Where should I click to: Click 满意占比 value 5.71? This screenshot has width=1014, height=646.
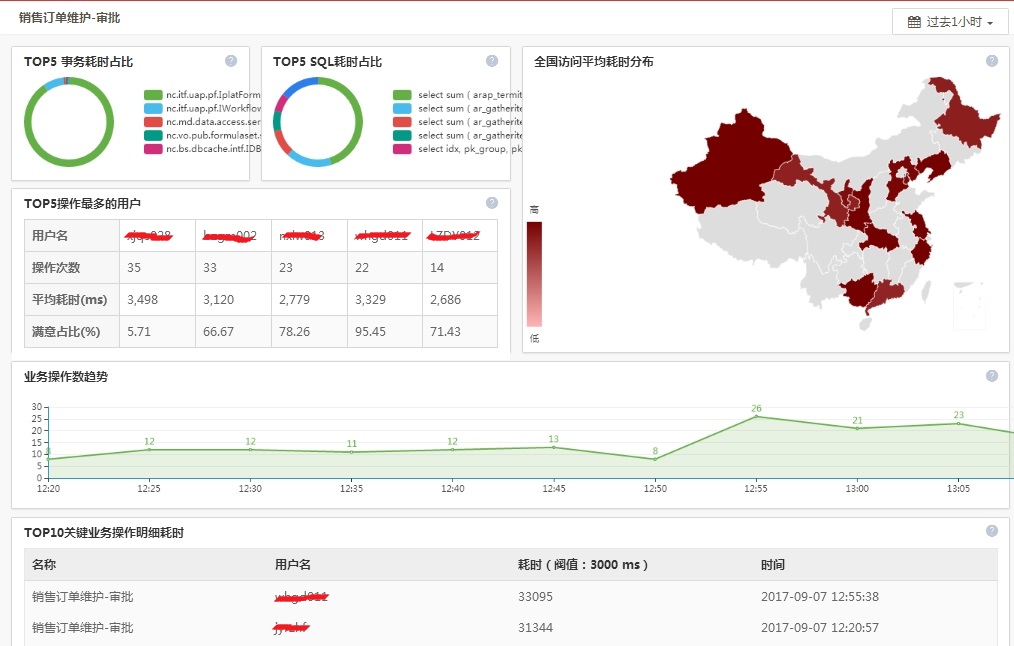tap(139, 332)
